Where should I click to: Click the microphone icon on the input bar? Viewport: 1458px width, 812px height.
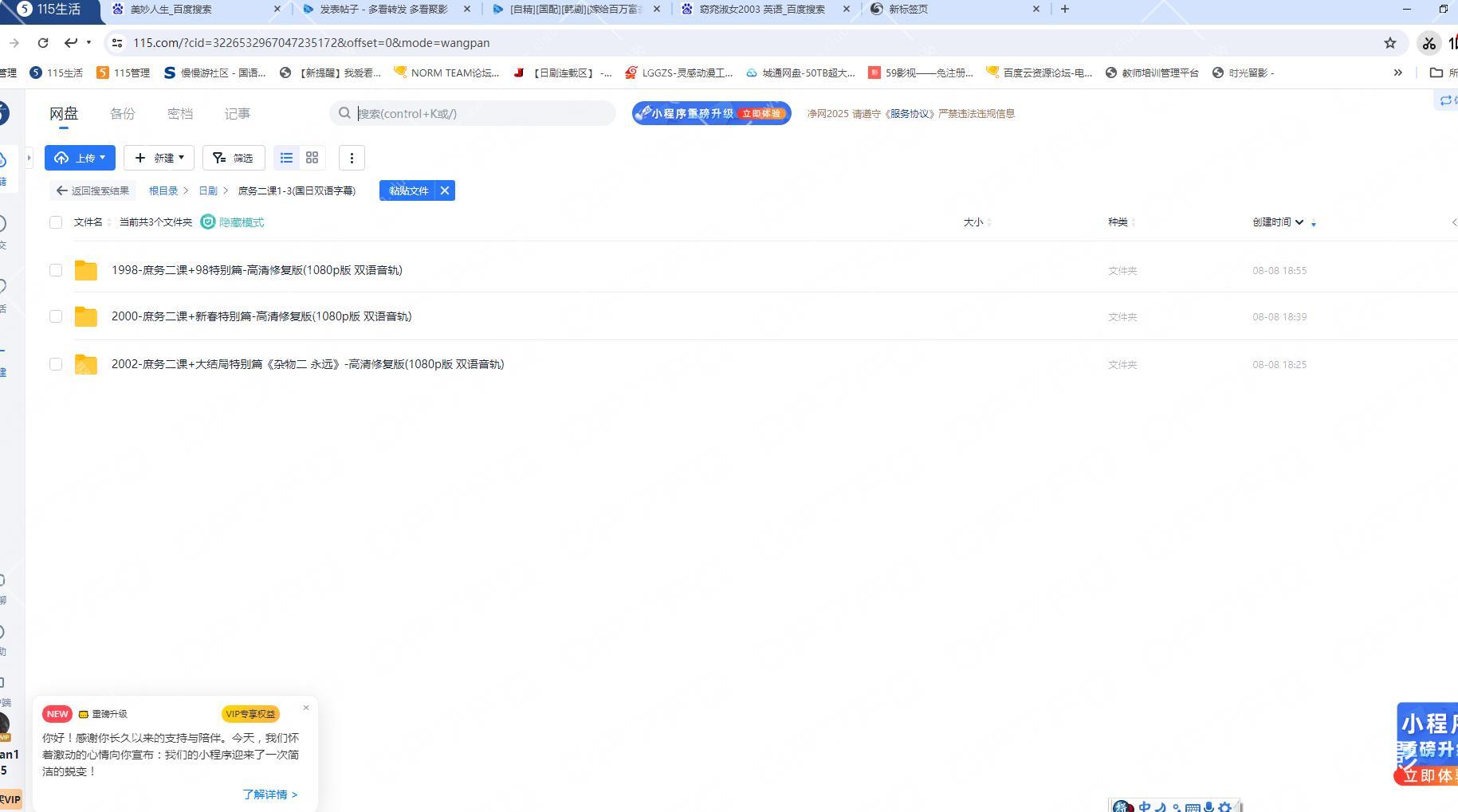(1208, 807)
